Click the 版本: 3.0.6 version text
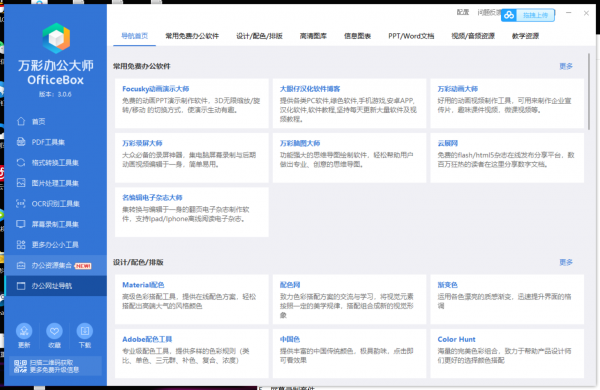Screen dimensions: 600x390 pyautogui.click(x=55, y=94)
